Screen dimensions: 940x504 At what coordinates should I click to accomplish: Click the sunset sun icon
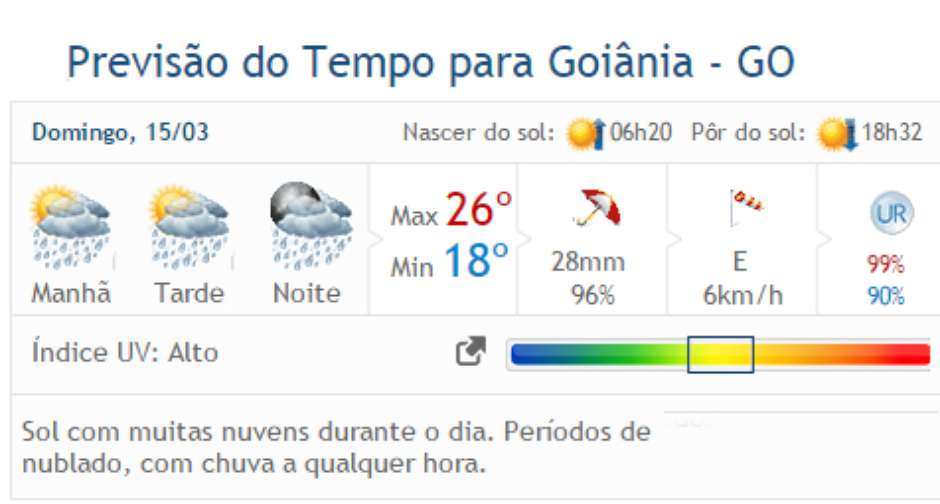tap(836, 133)
